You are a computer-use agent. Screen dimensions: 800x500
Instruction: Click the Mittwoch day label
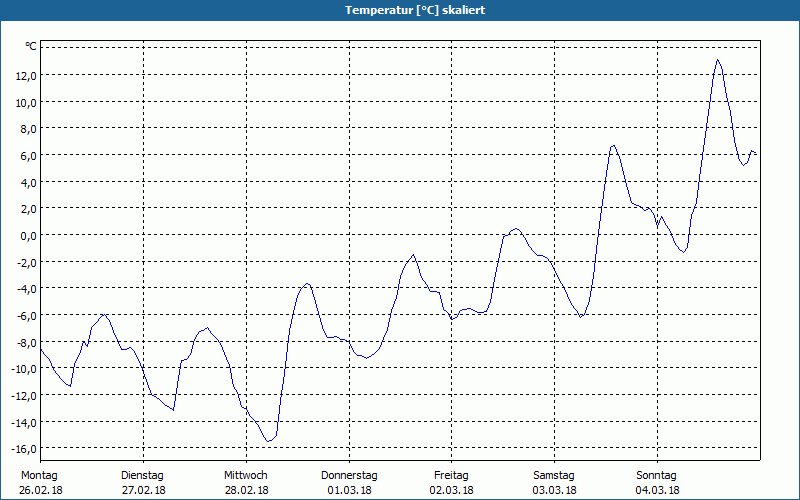click(245, 476)
